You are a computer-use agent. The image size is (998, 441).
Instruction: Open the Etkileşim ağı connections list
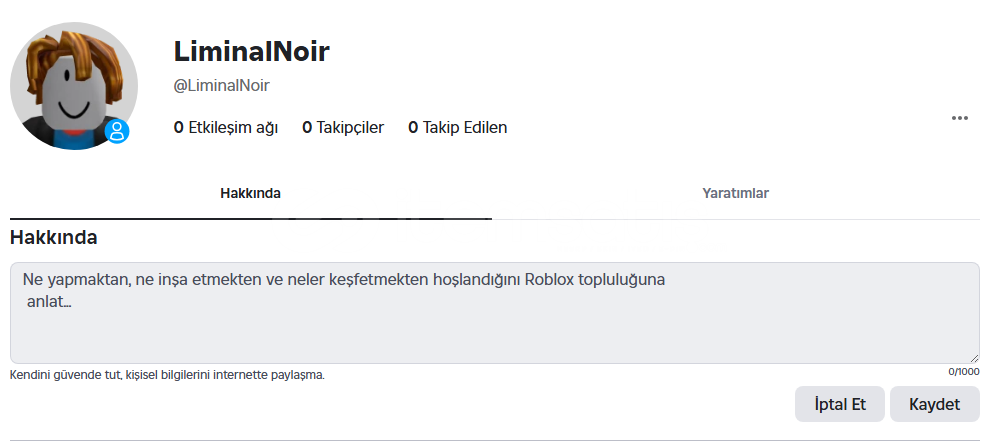click(x=226, y=127)
